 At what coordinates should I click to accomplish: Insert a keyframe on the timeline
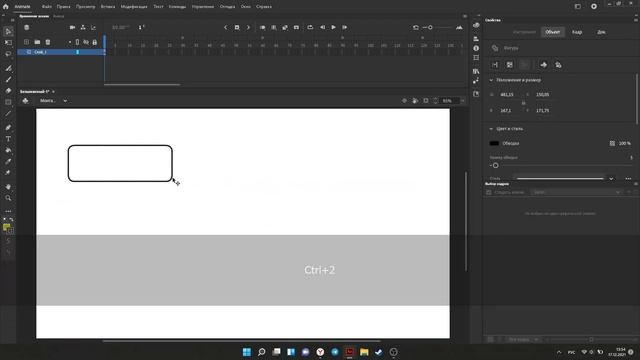[237, 27]
